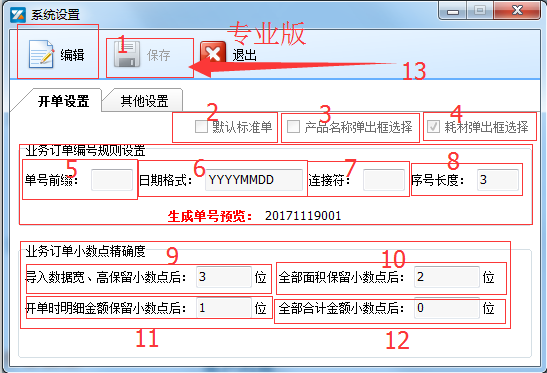This screenshot has width=547, height=373.
Task: Click the 退出 button label
Action: [244, 55]
